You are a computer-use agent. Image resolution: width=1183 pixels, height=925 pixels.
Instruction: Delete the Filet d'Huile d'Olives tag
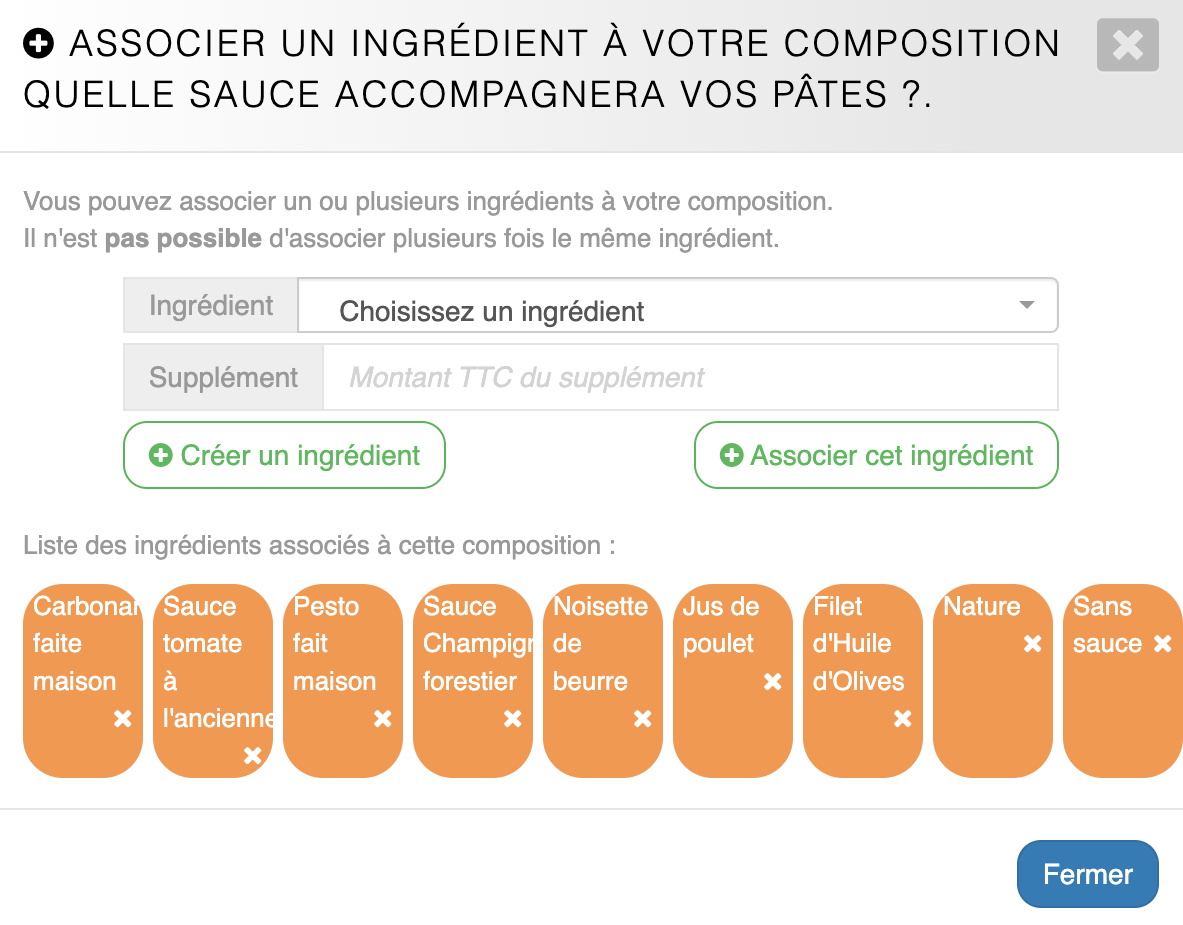tap(902, 719)
